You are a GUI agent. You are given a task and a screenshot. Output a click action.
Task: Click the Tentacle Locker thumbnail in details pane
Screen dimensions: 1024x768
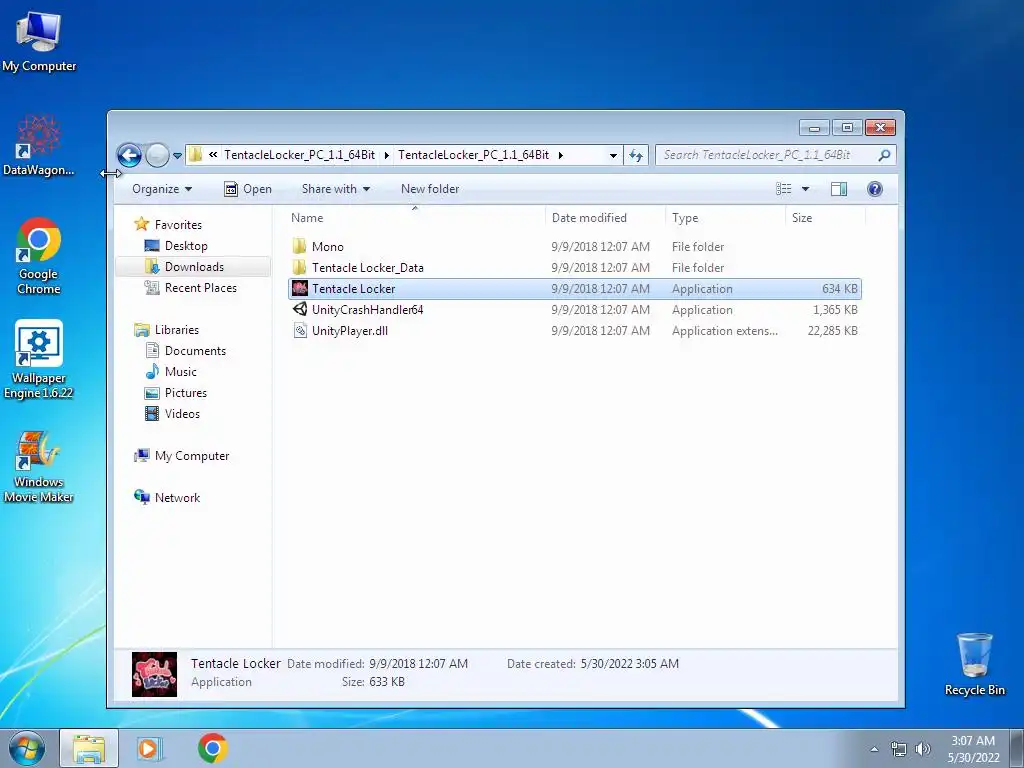pyautogui.click(x=154, y=674)
